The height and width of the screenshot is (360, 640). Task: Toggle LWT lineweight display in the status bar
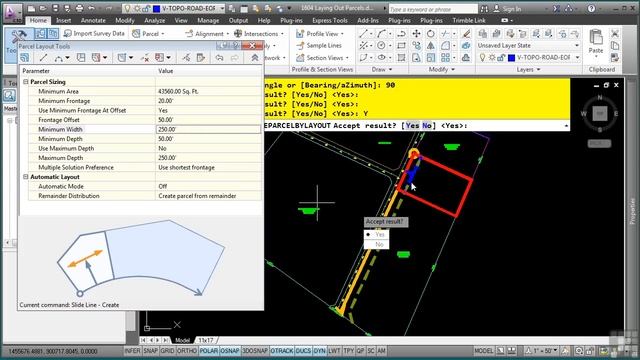click(334, 351)
